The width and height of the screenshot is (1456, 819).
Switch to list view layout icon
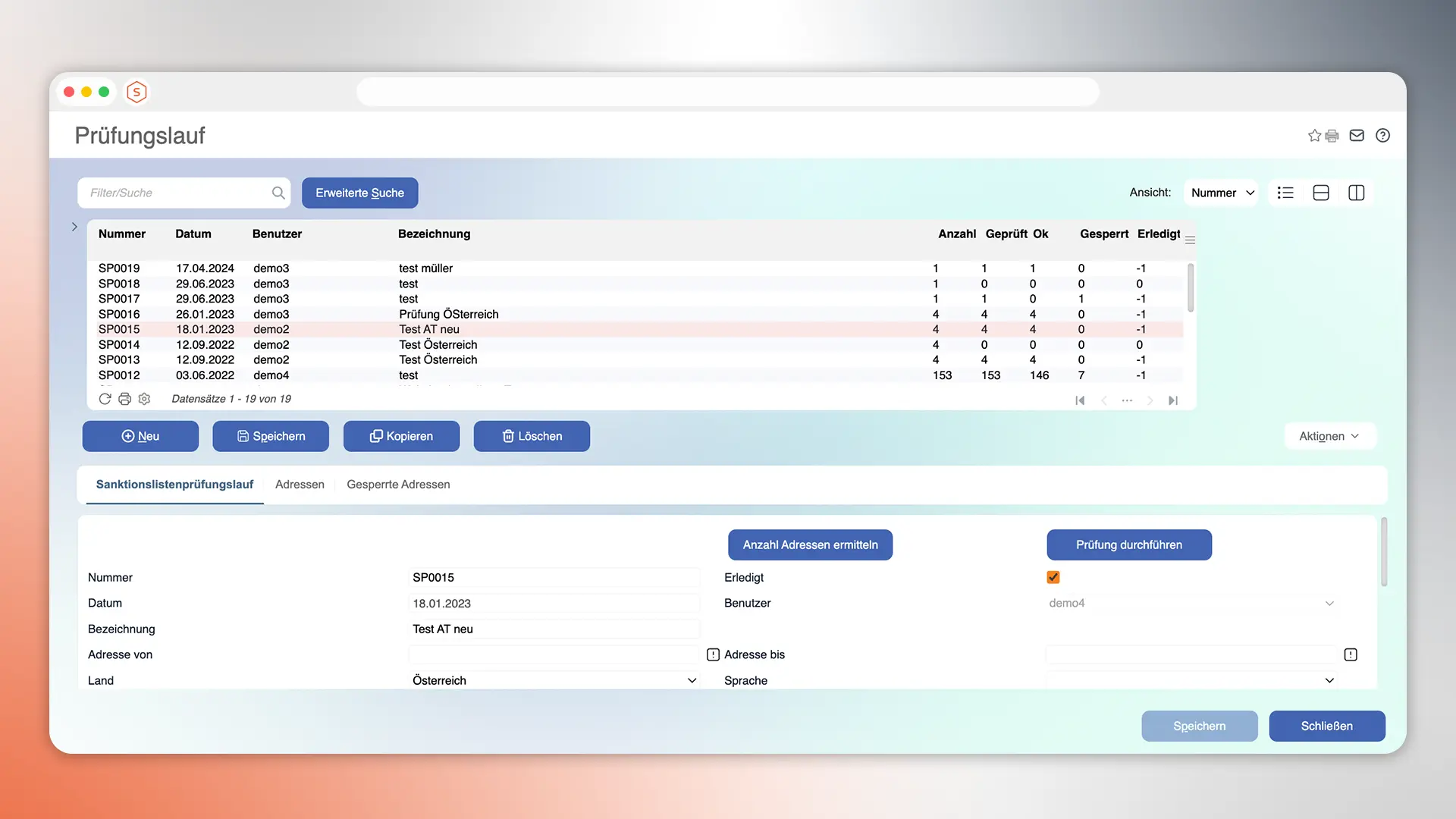point(1285,193)
